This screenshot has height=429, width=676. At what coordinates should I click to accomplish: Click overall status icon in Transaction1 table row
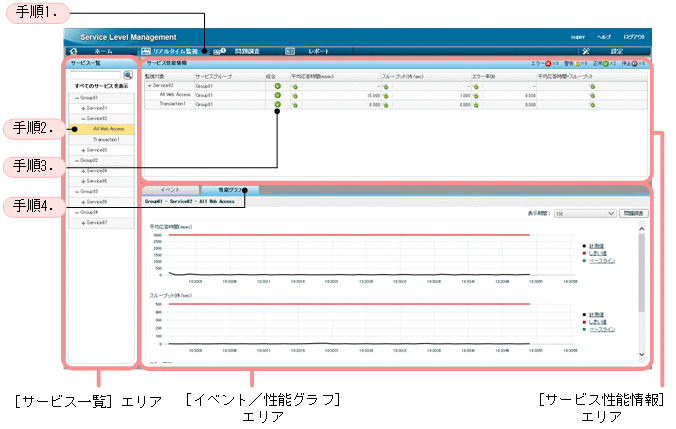(x=277, y=104)
